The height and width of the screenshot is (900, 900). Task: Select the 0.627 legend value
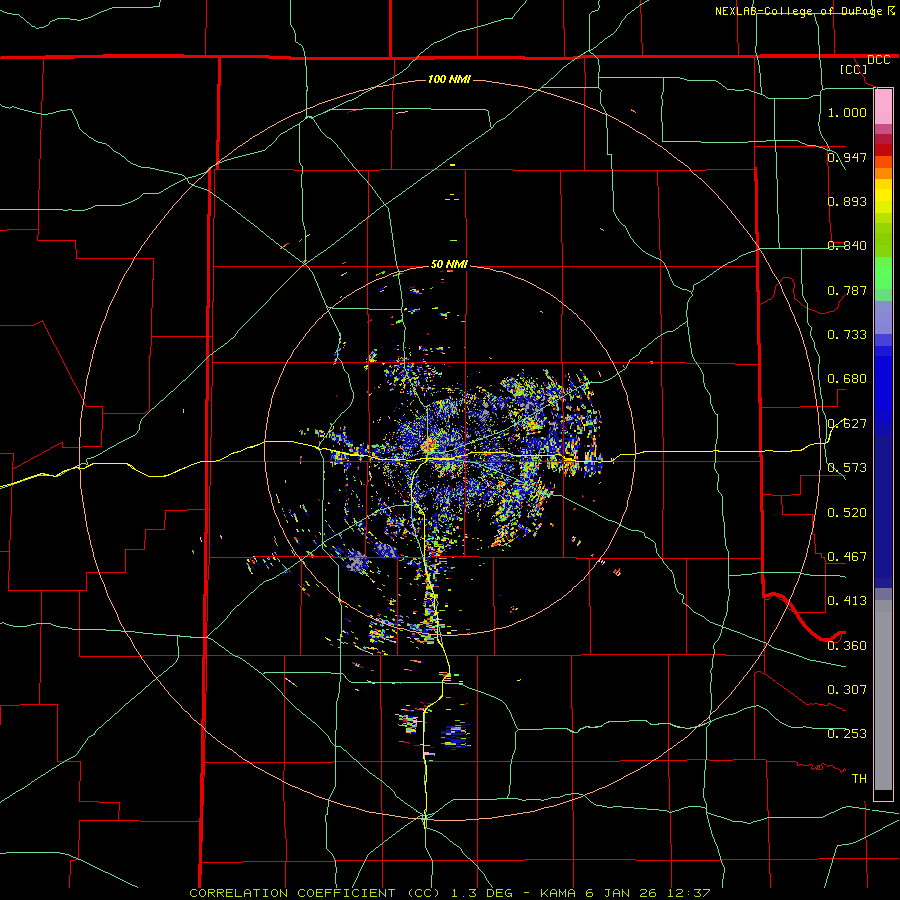[847, 424]
